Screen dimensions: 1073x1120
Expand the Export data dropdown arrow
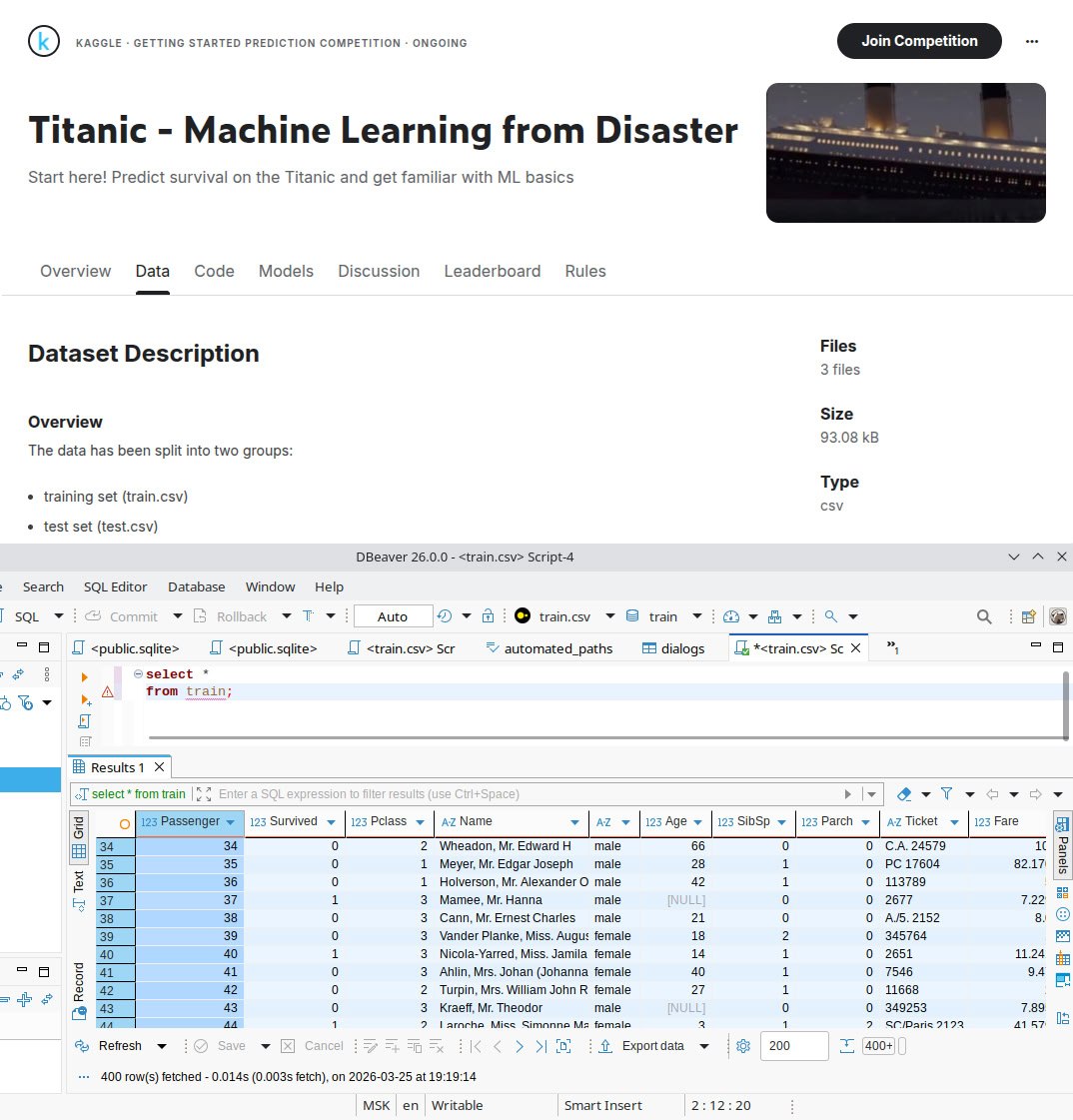pos(704,1046)
